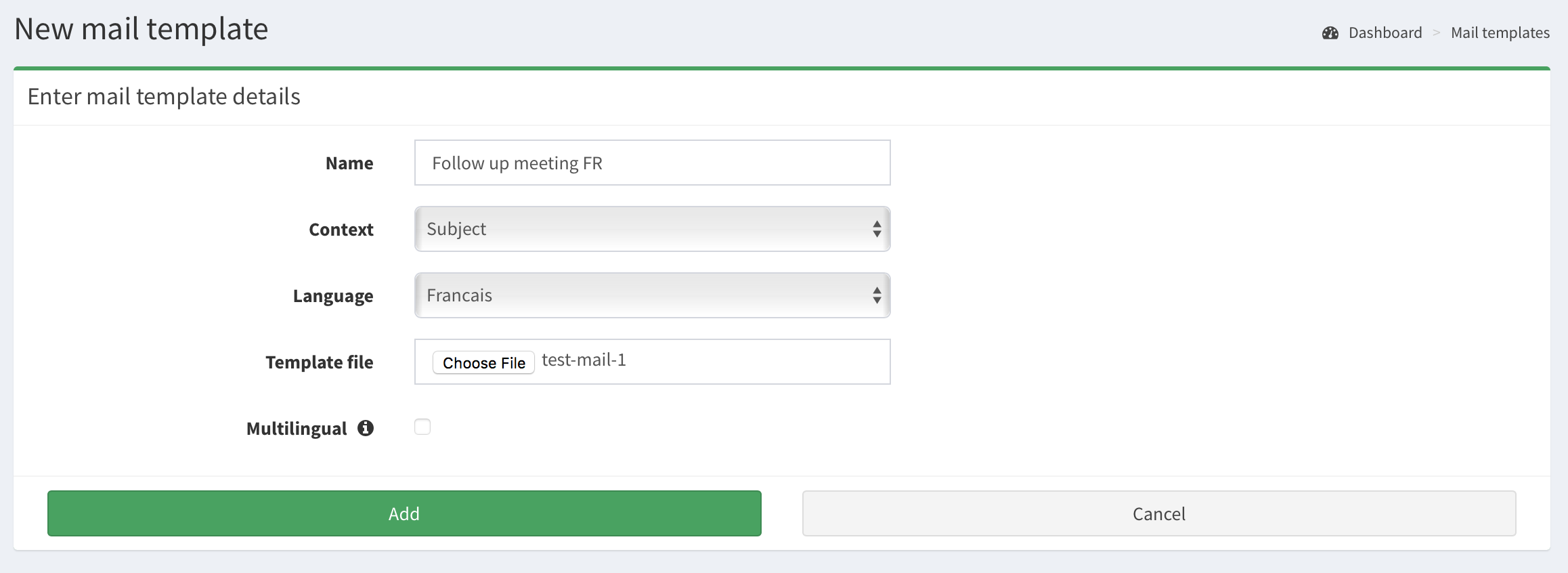This screenshot has height=573, width=1568.
Task: Focus the Name field with Follow up meeting FR
Action: (652, 163)
